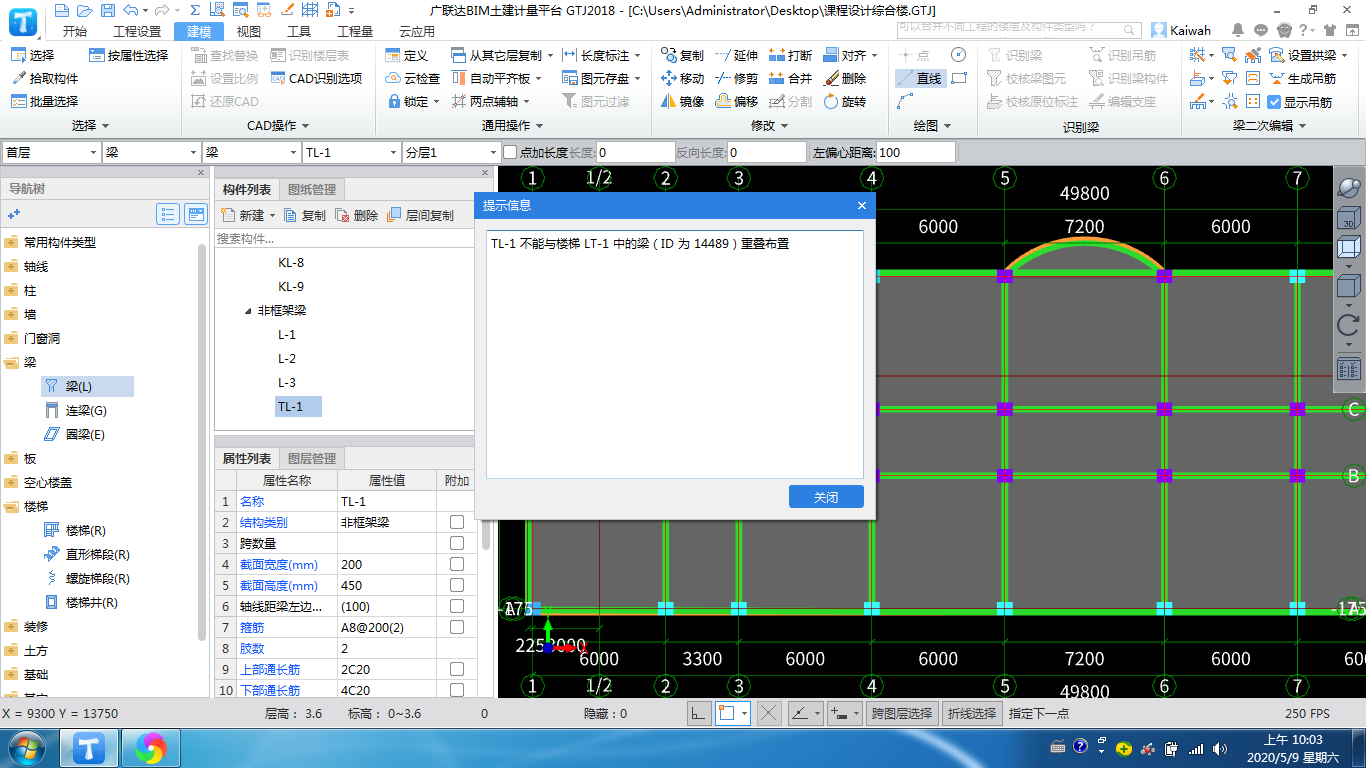
Task: Click 层间复制 in component list toolbar
Action: click(420, 215)
